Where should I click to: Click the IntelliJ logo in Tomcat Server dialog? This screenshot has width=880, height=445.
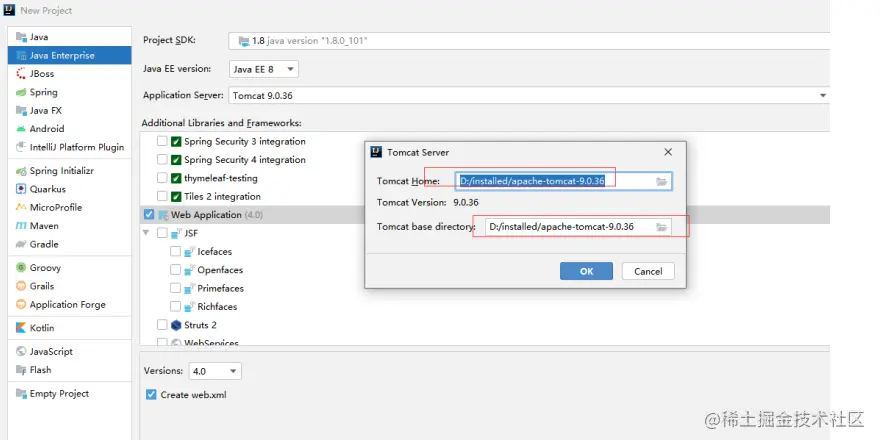pyautogui.click(x=376, y=152)
